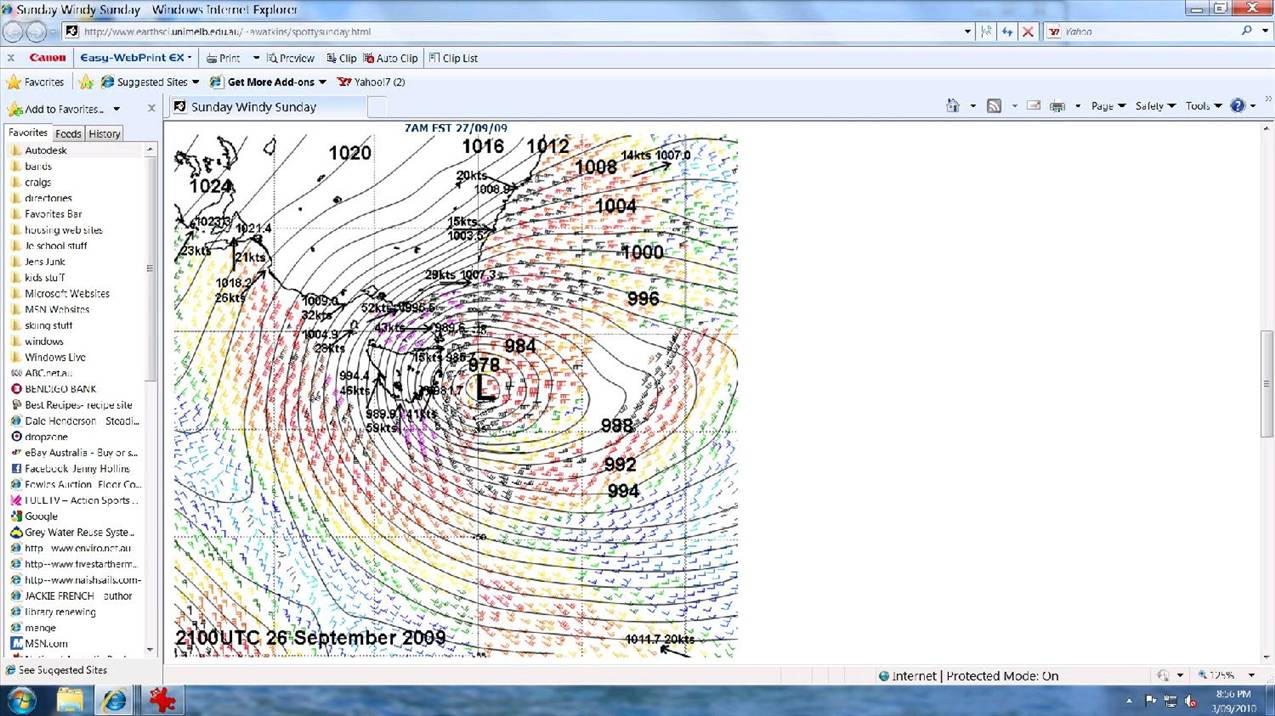This screenshot has height=716, width=1275.
Task: Open the Add to Favorites dropdown arrow
Action: 116,109
